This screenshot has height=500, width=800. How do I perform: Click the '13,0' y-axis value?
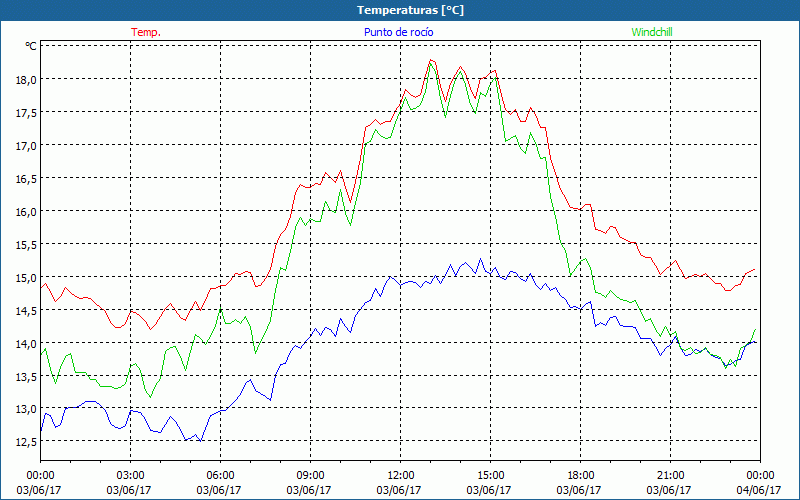(26, 409)
